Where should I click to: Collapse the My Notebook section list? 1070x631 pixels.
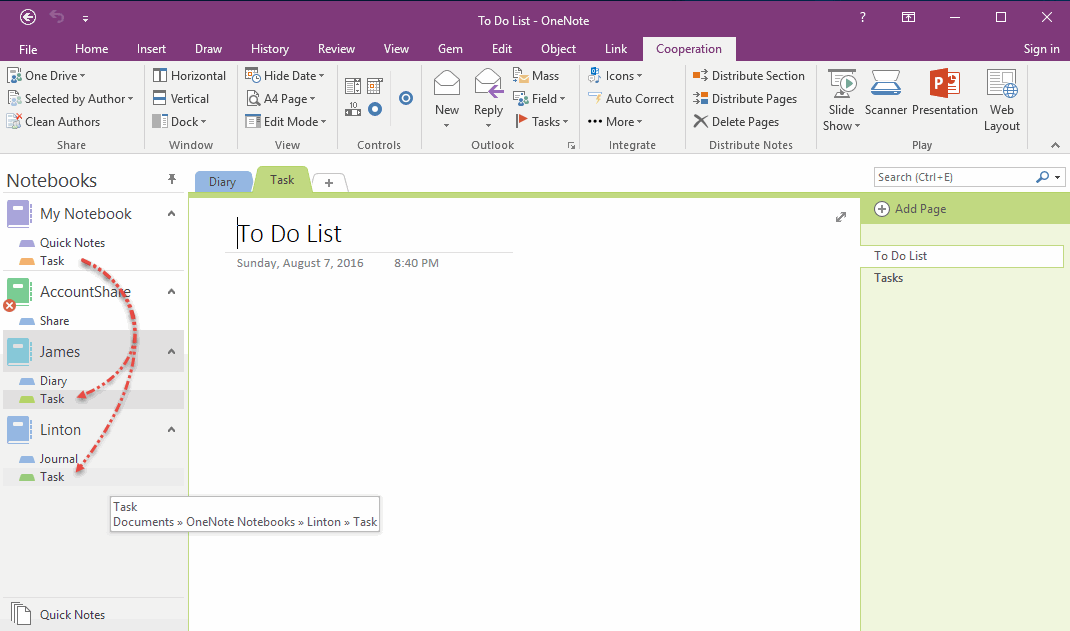point(171,214)
